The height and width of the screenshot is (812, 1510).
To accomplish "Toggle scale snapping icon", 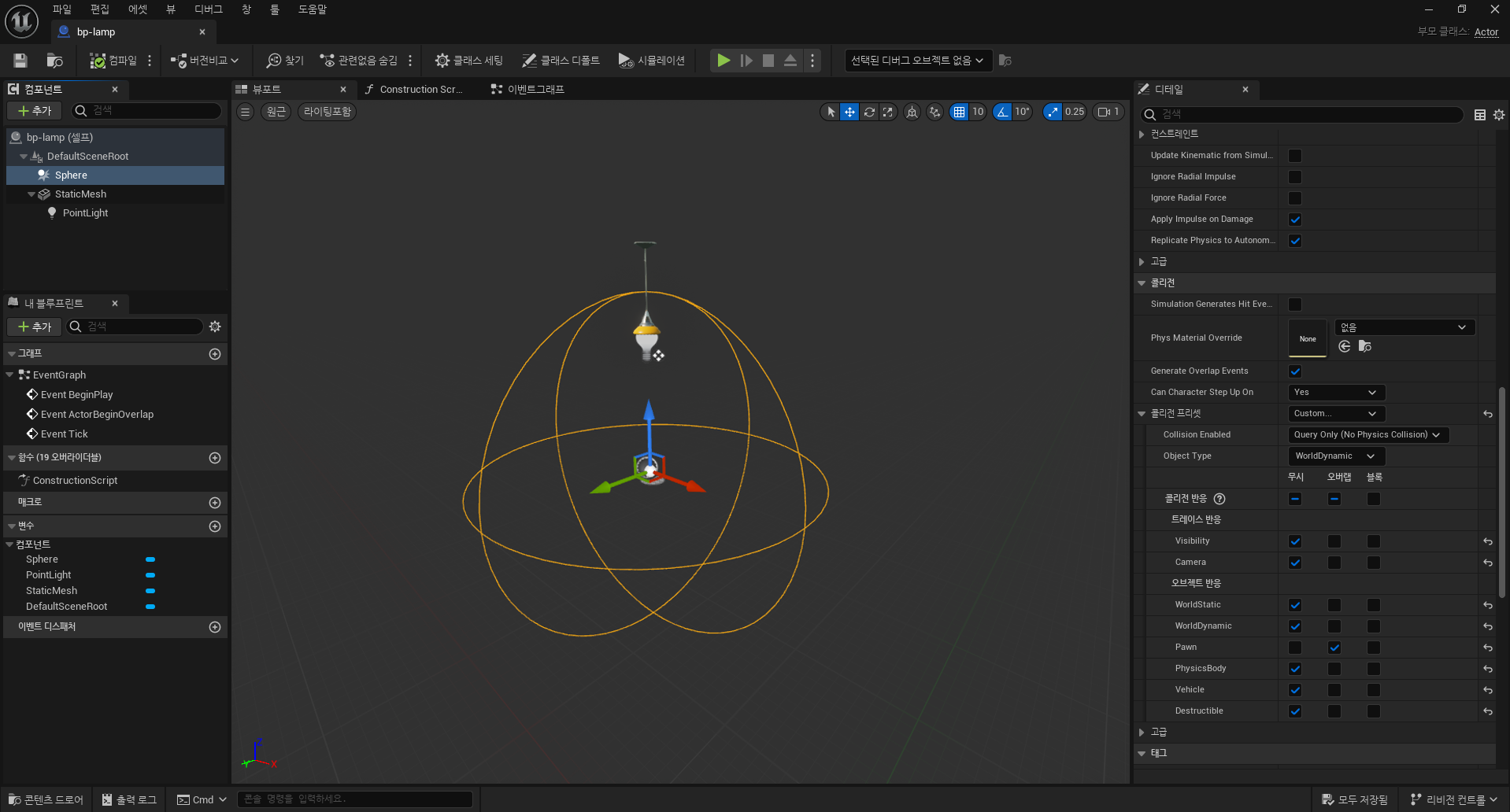I will (1053, 112).
